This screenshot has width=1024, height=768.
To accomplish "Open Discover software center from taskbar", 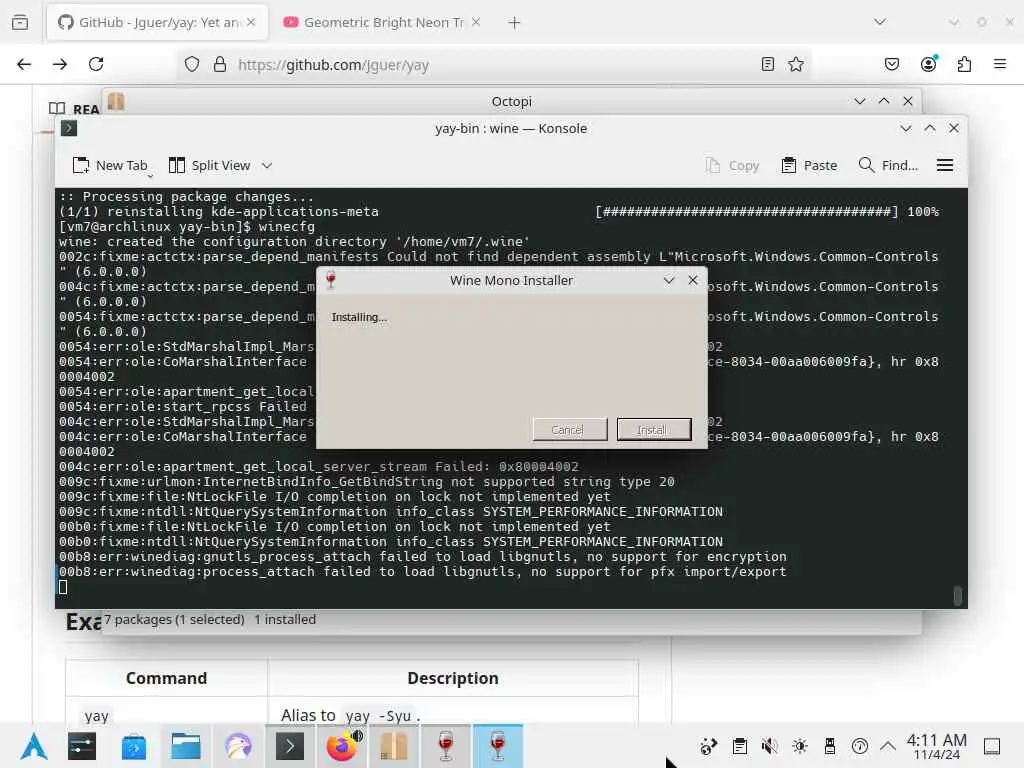I will tap(133, 746).
